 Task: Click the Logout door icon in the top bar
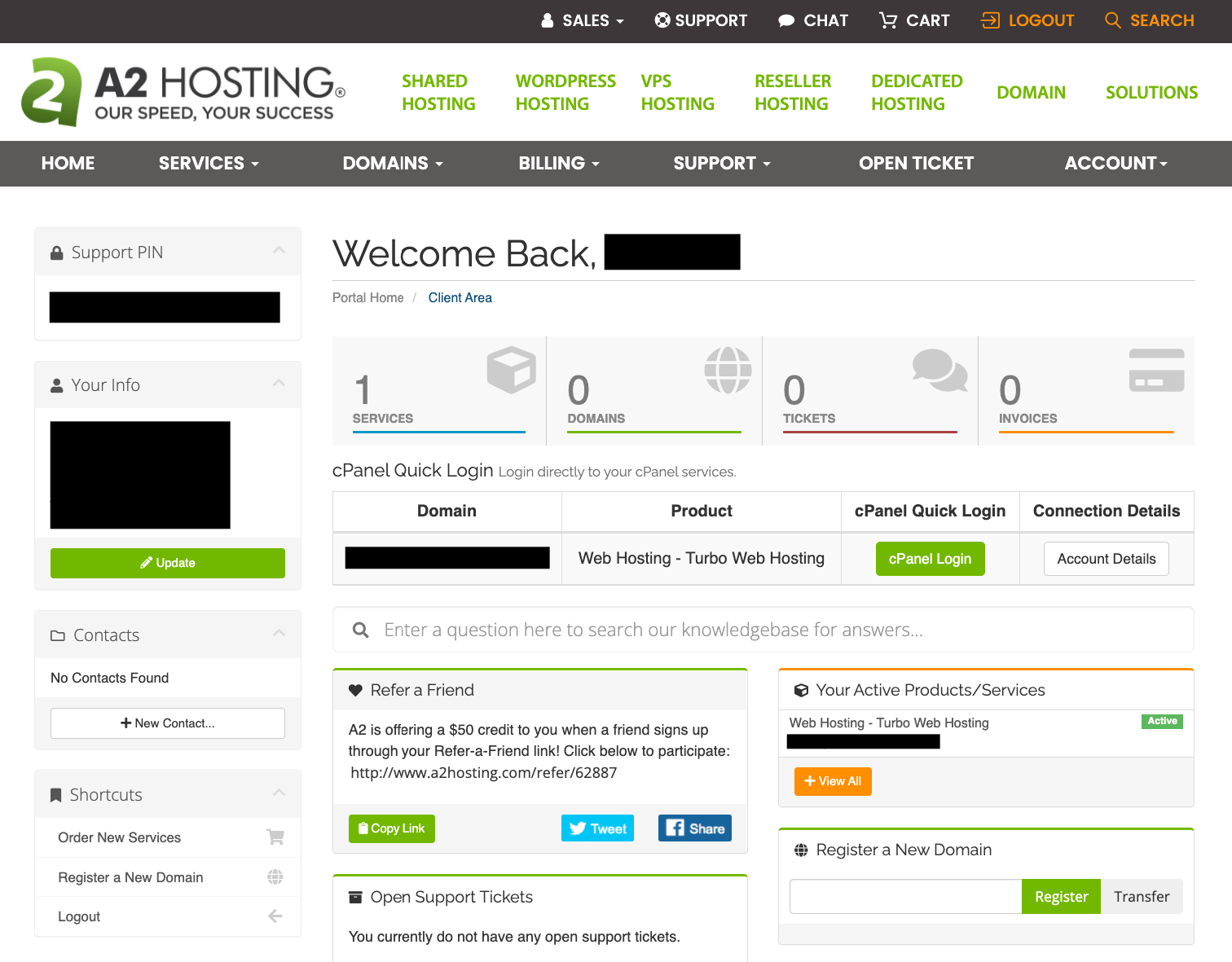[x=991, y=20]
